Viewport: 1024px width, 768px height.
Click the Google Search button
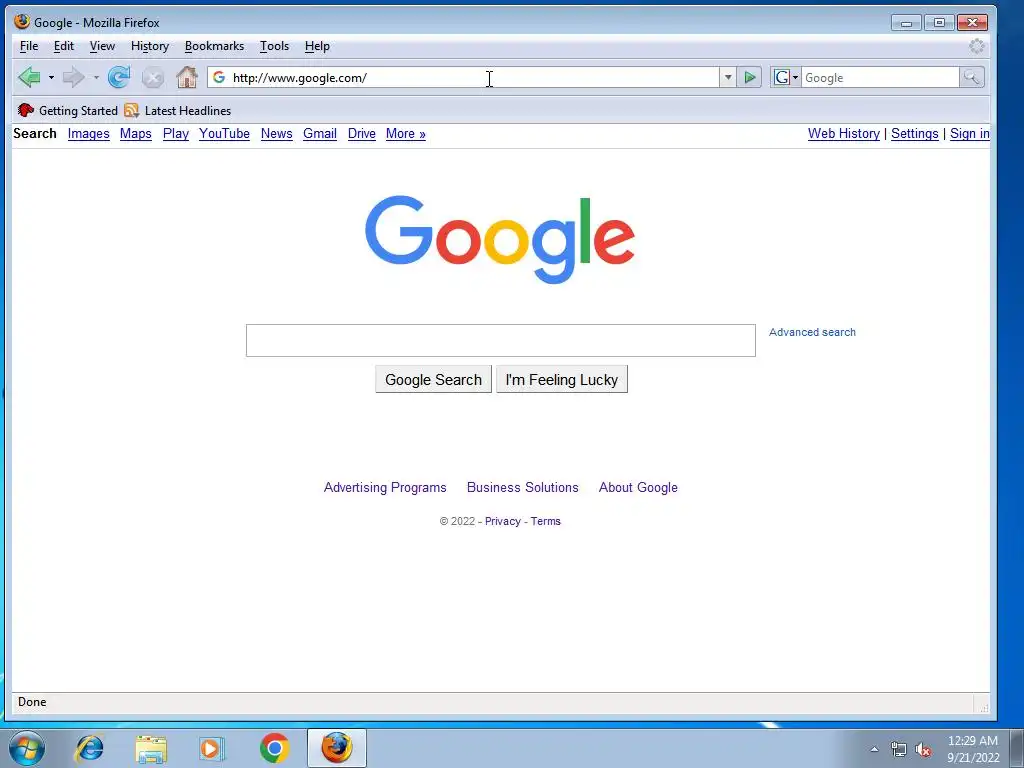[x=433, y=379]
